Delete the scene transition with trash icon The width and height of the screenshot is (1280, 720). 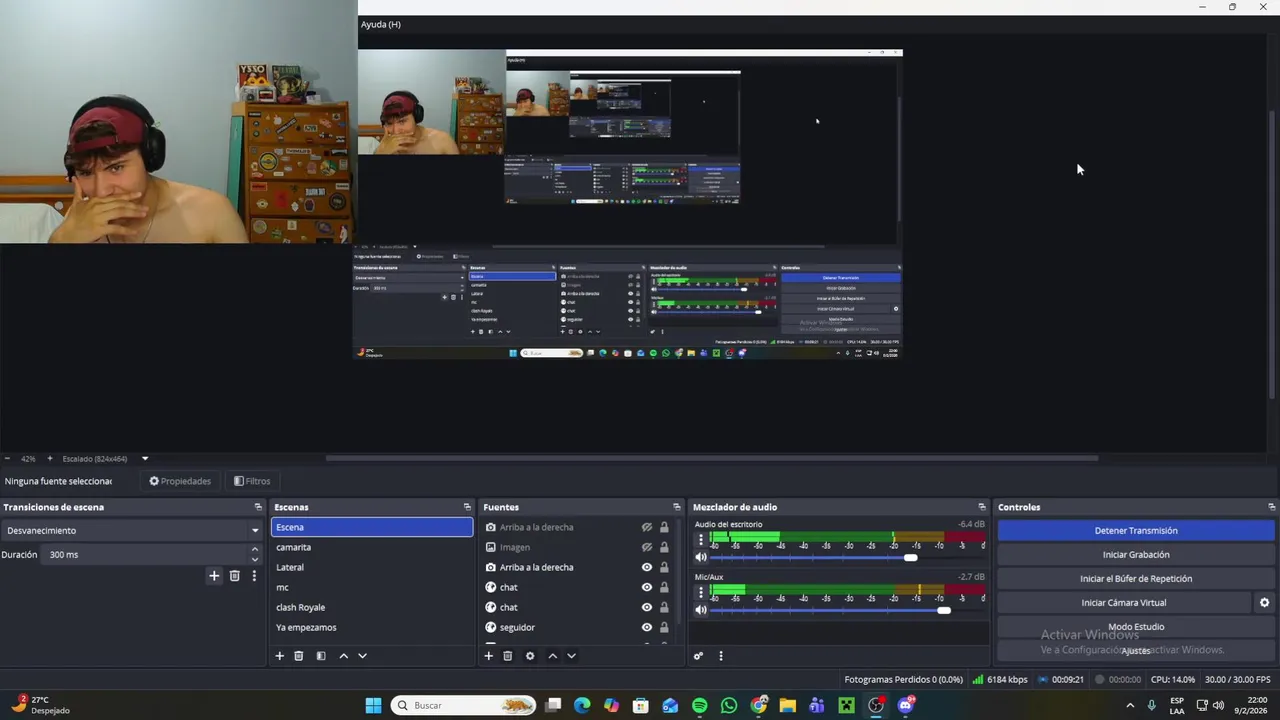click(x=235, y=576)
